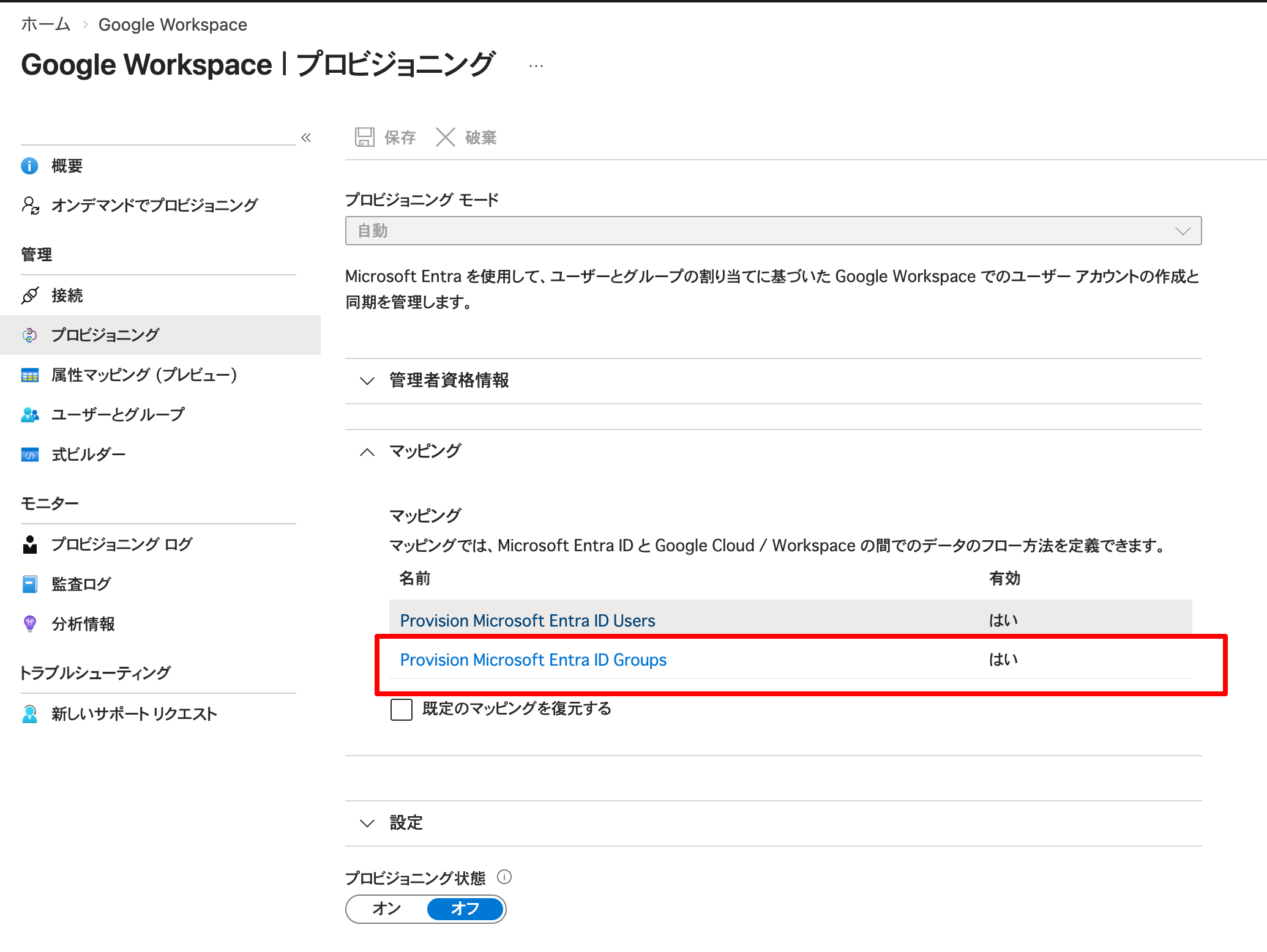Open プロビジョニング ログ menu item
This screenshot has height=952, width=1267.
point(121,544)
